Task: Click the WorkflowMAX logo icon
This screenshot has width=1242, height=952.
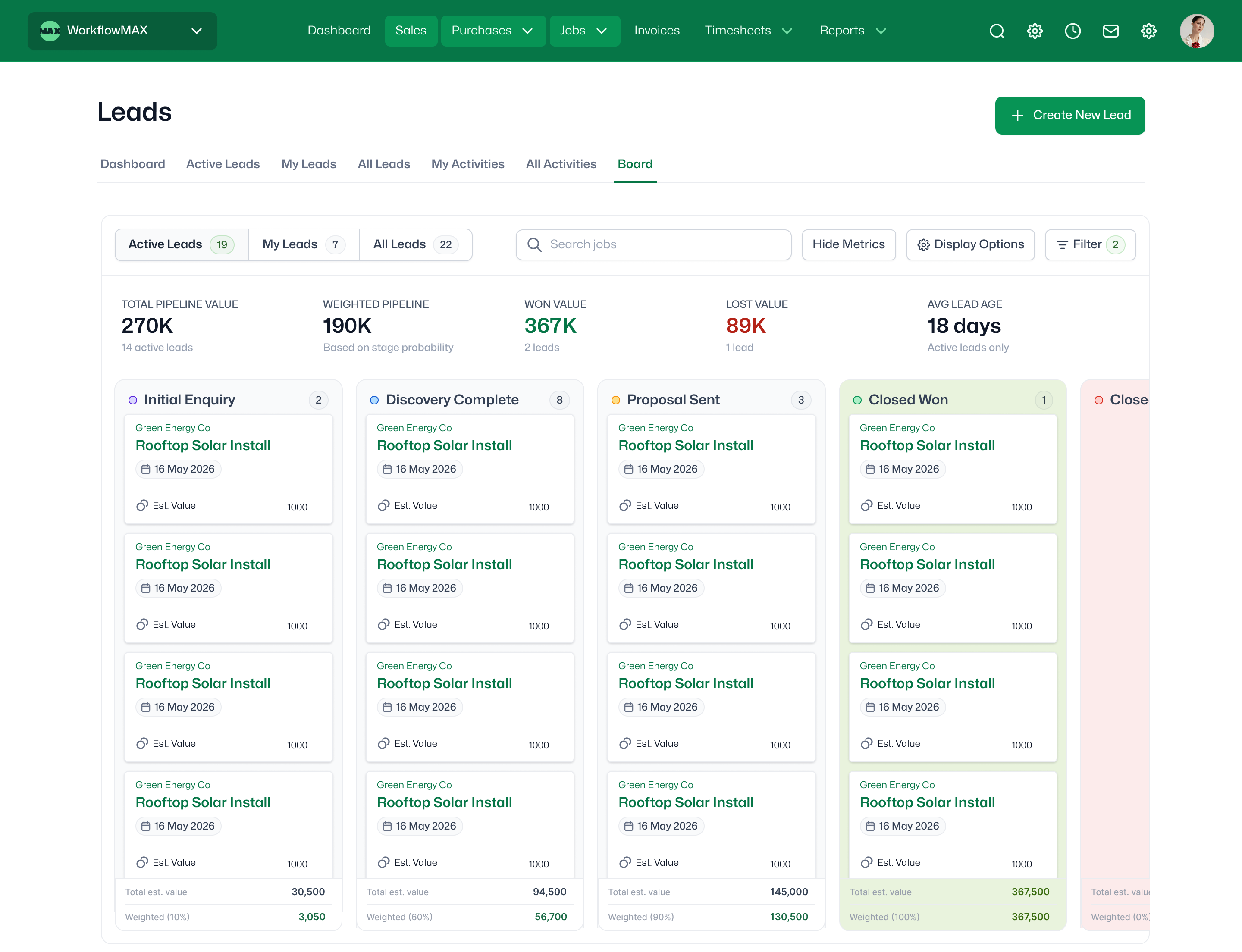Action: click(x=50, y=31)
